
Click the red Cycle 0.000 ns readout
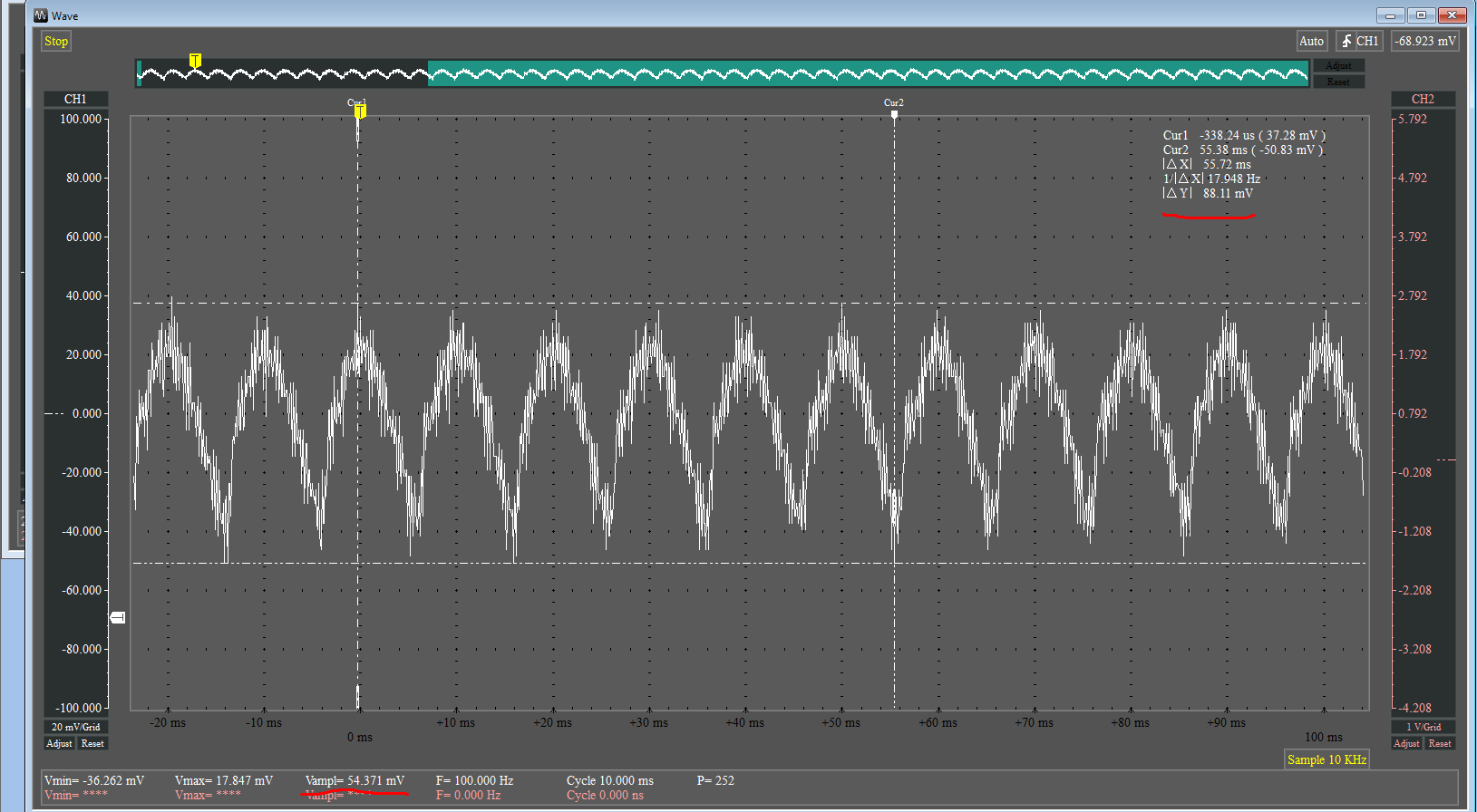[605, 795]
